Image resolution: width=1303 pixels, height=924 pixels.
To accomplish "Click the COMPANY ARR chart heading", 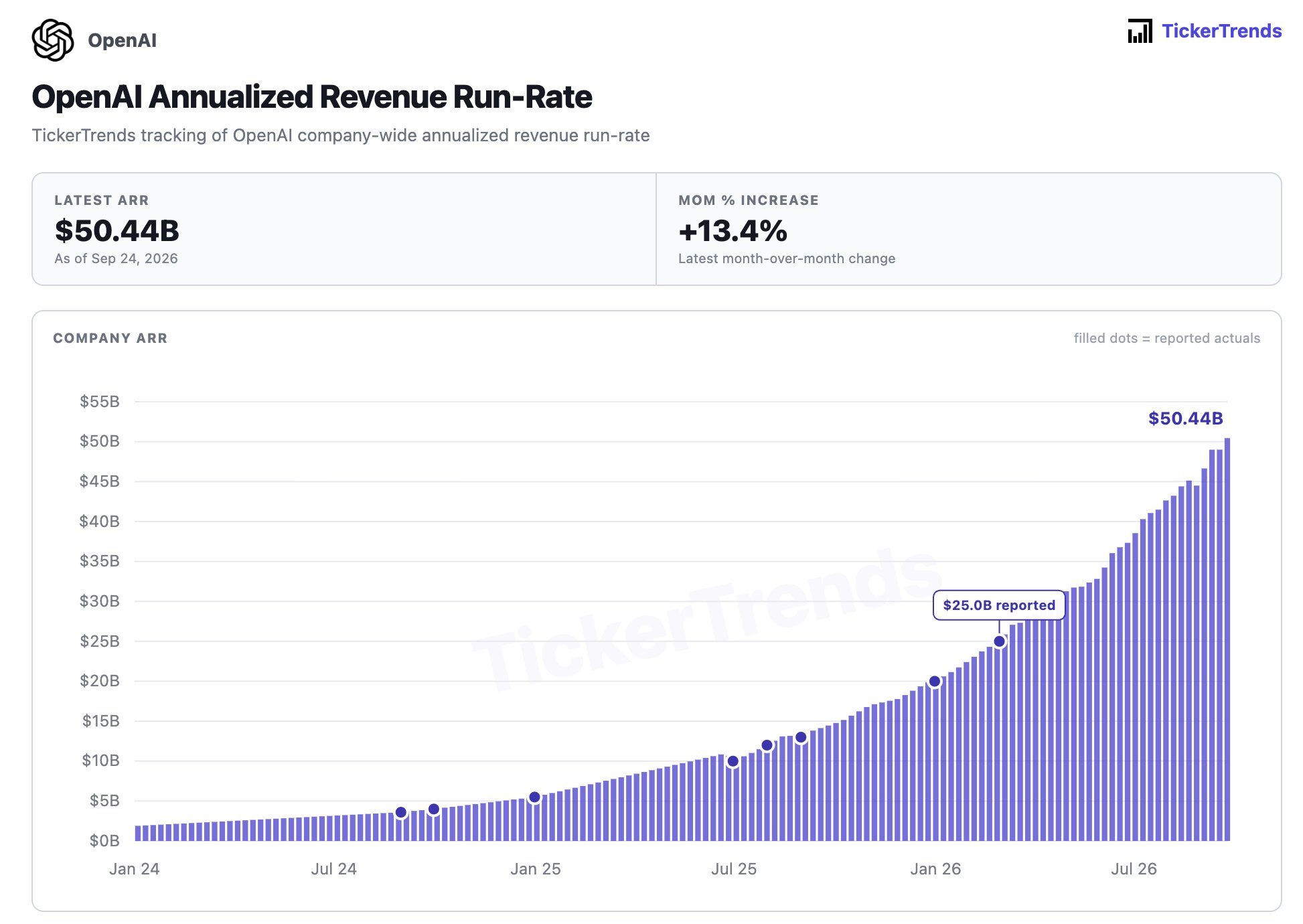I will coord(110,338).
